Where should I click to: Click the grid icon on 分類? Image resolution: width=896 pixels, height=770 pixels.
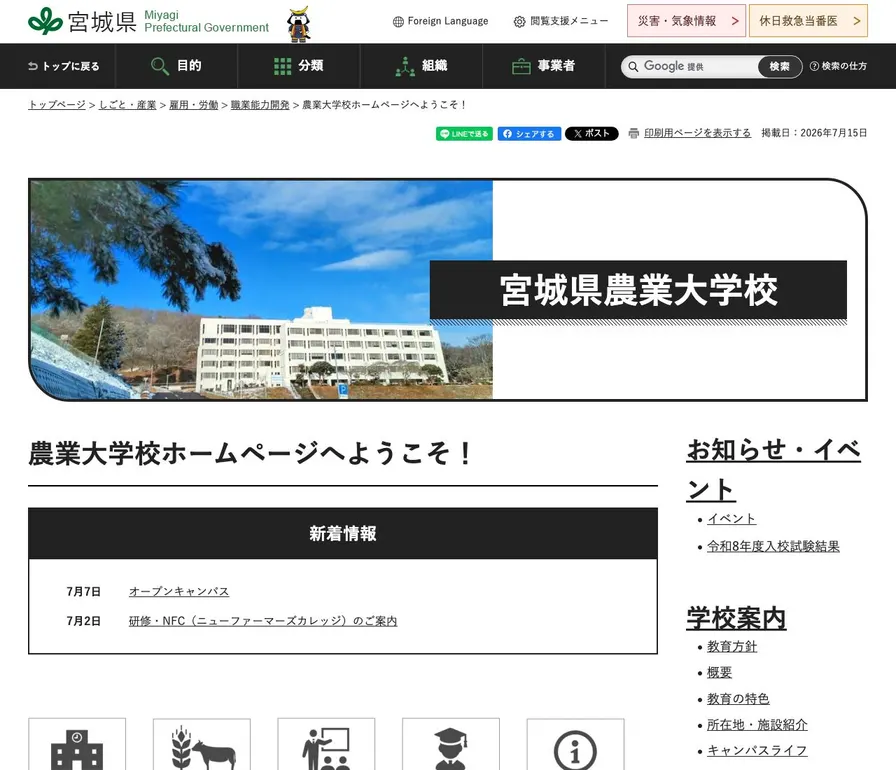(x=282, y=66)
